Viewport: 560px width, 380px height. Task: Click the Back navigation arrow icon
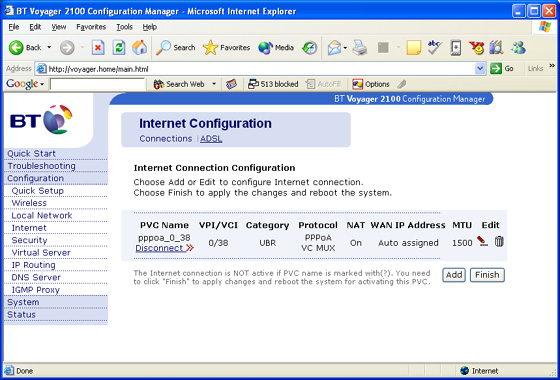click(16, 48)
